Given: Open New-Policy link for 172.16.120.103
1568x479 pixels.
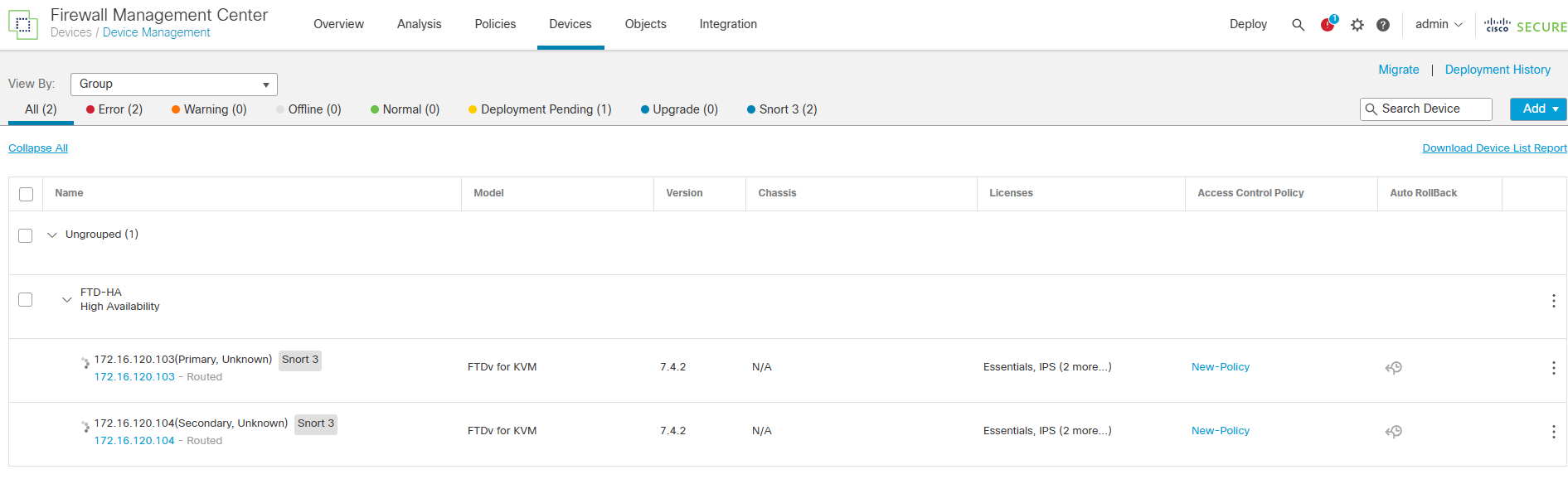Looking at the screenshot, I should 1221,367.
